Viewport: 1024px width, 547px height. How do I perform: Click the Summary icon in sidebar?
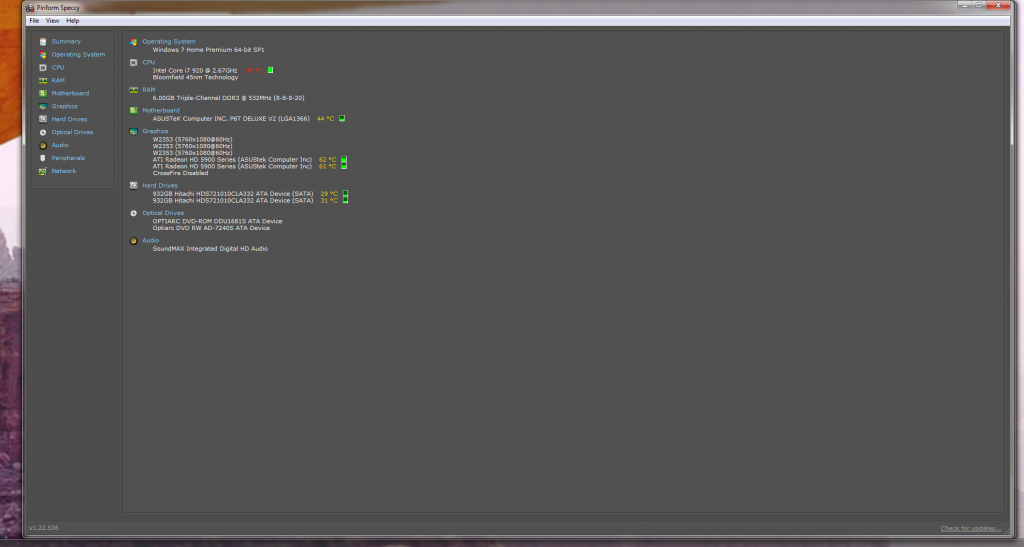tap(42, 42)
